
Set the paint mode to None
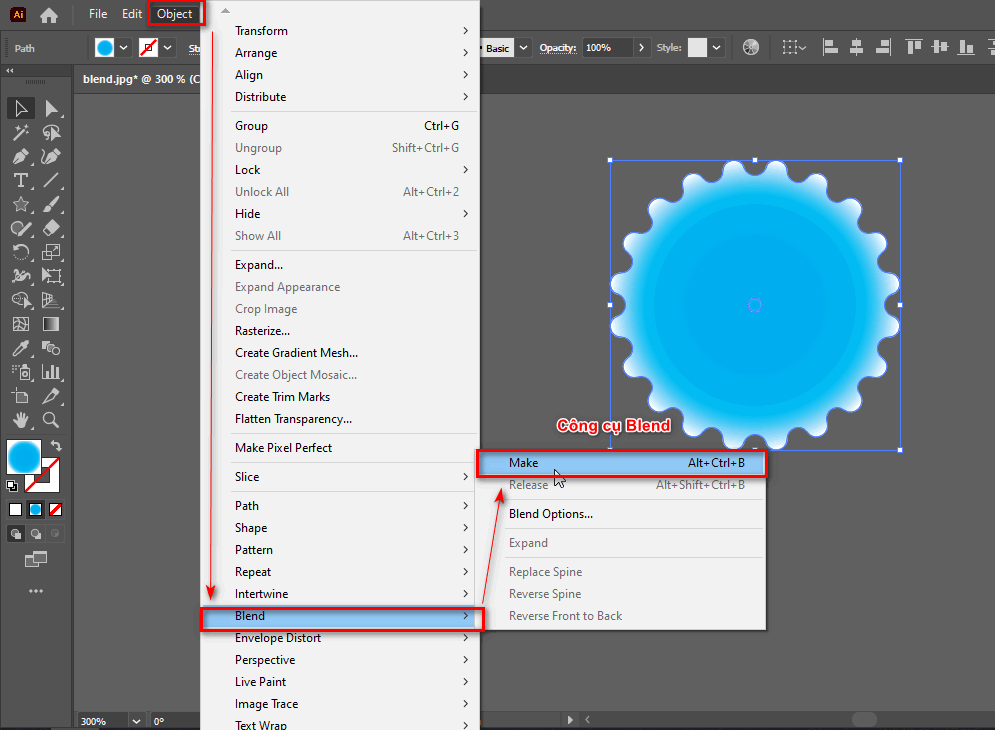click(56, 509)
